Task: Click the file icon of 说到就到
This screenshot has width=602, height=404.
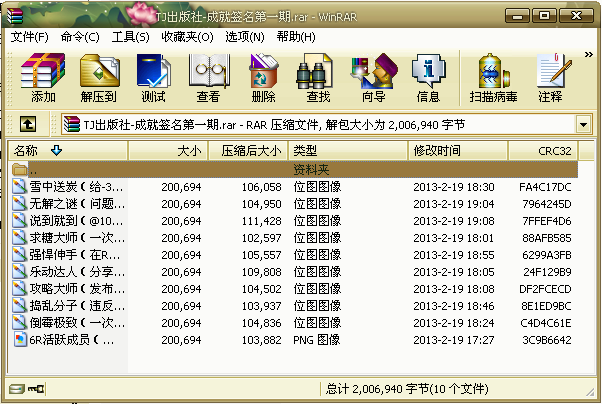Action: point(19,221)
